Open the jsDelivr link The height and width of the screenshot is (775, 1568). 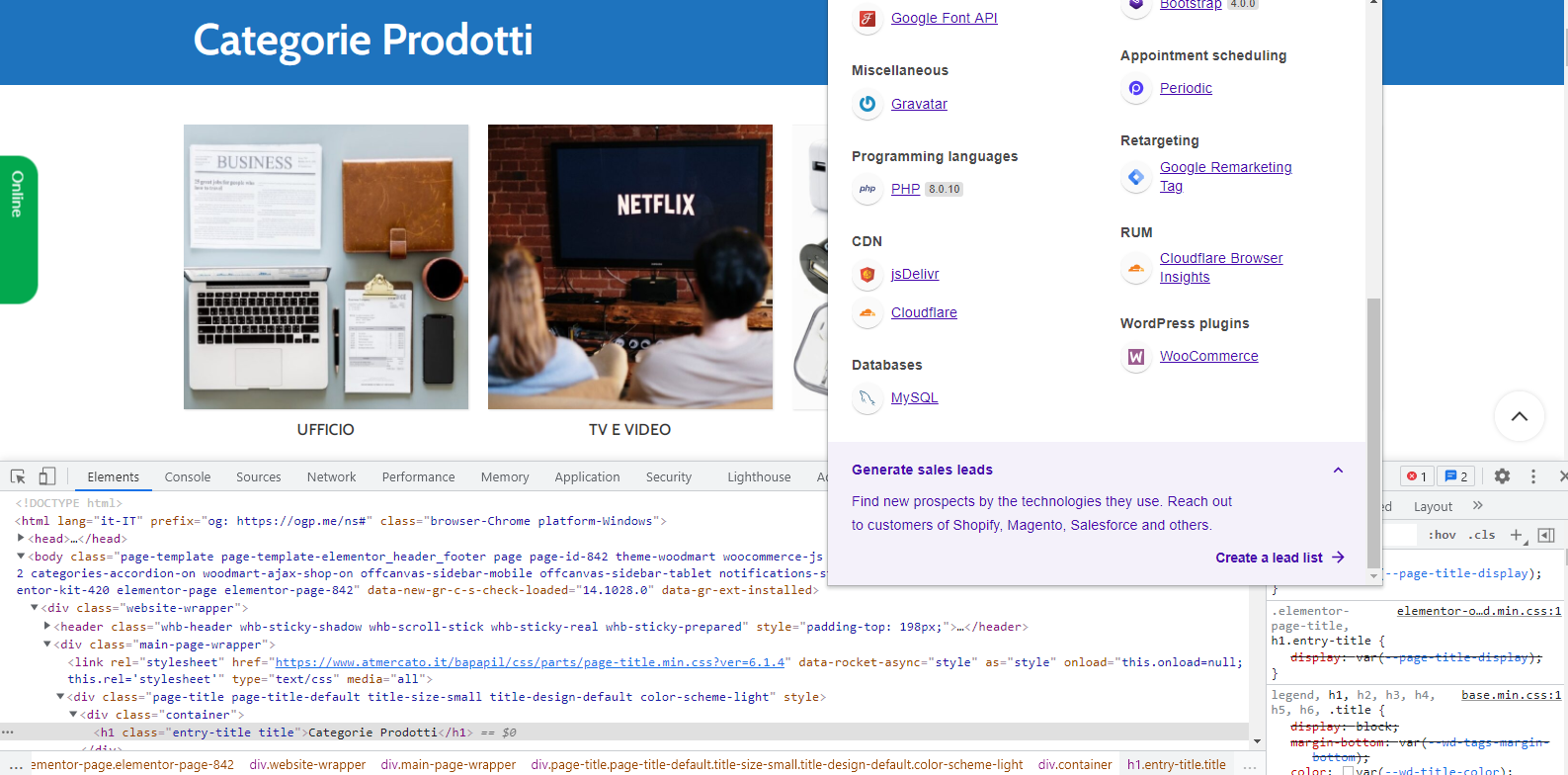pos(915,274)
